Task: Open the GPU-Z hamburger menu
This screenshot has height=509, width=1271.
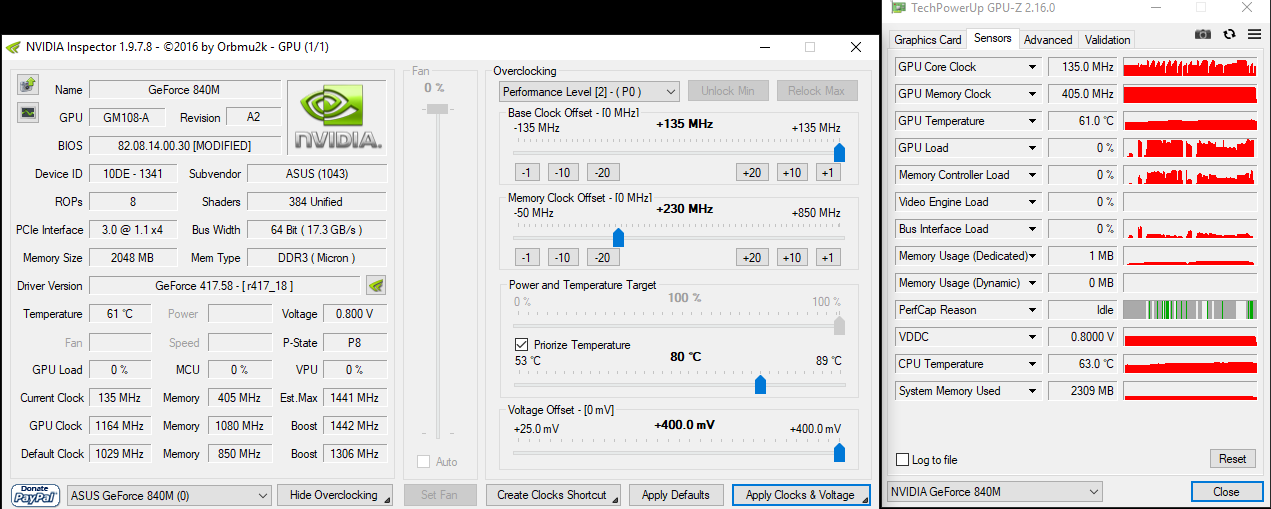Action: 1254,34
